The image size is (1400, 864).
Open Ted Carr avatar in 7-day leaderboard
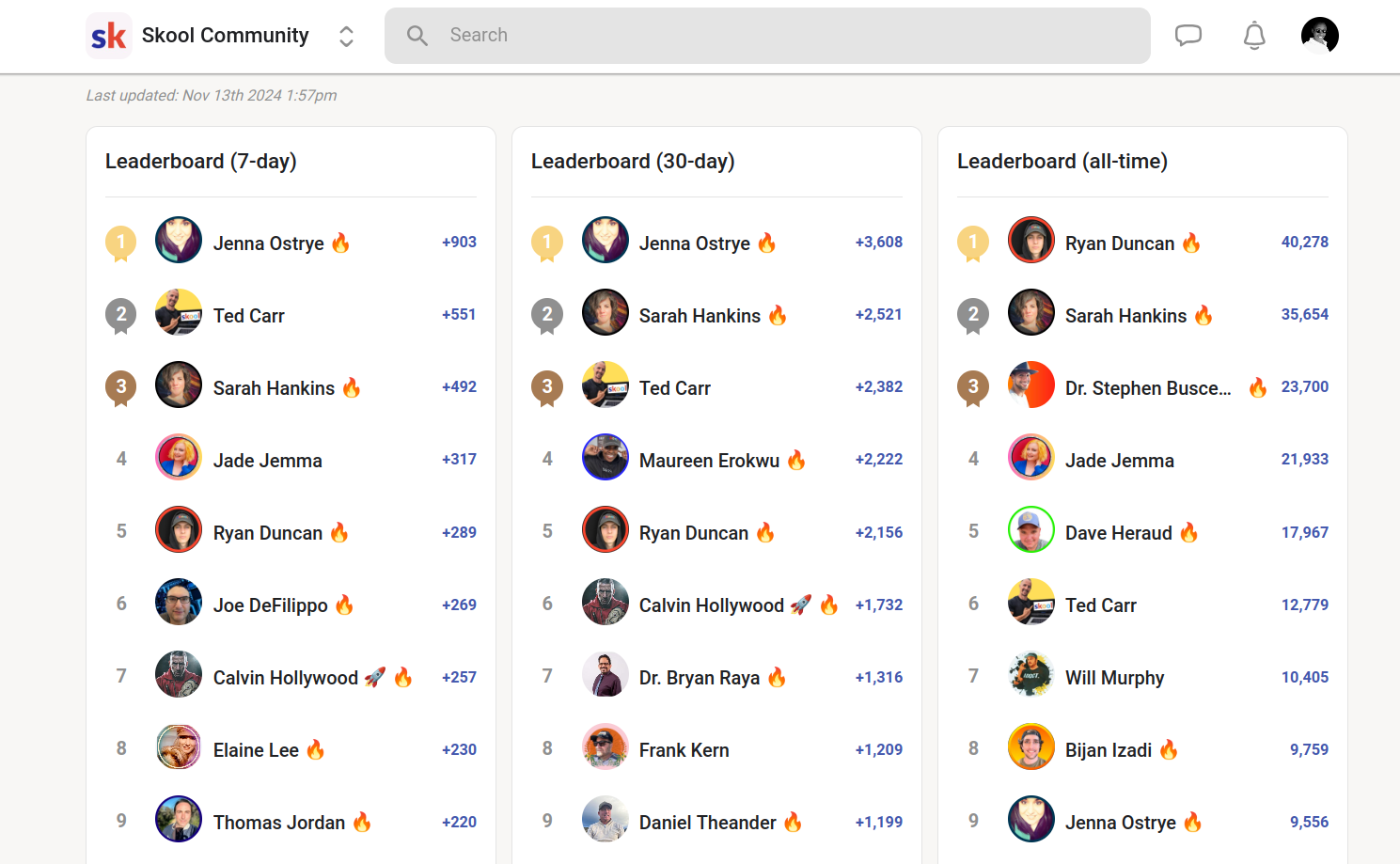click(x=179, y=312)
